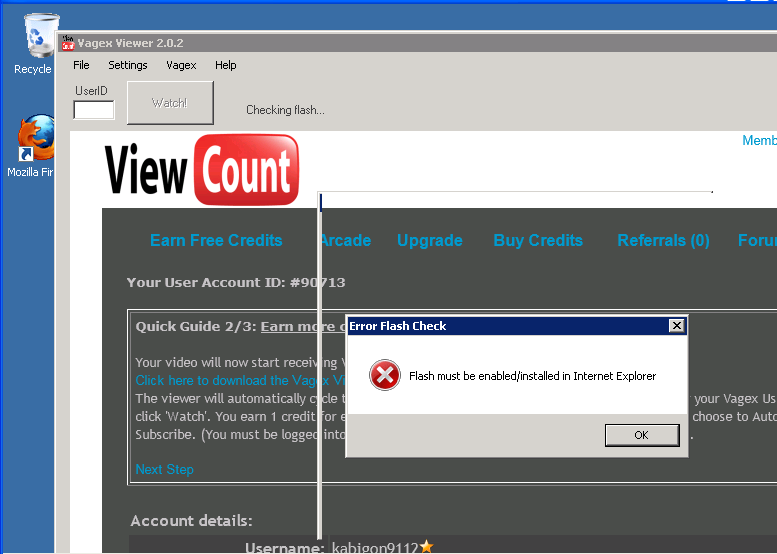Open the Vagex menu

[181, 65]
